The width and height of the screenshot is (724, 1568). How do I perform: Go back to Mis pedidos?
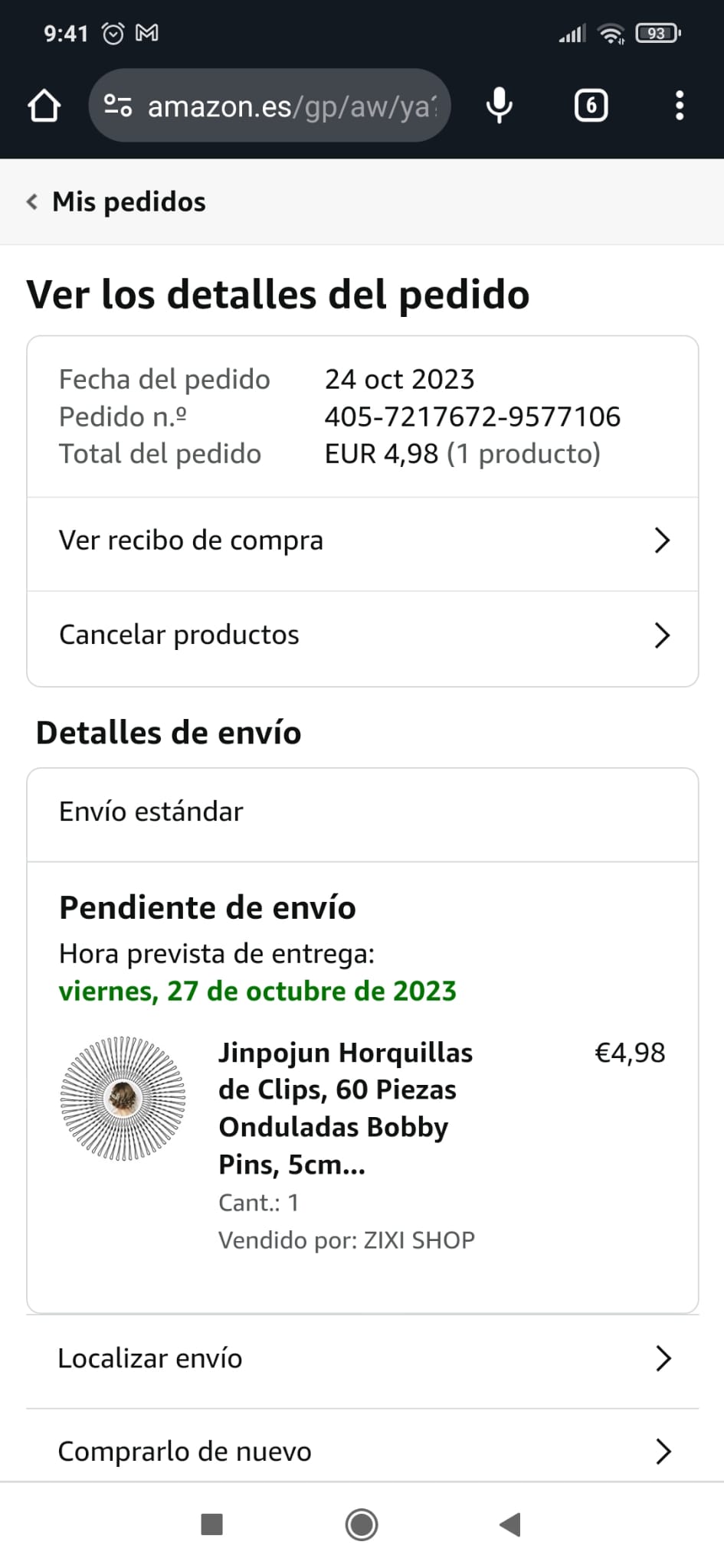(x=129, y=202)
